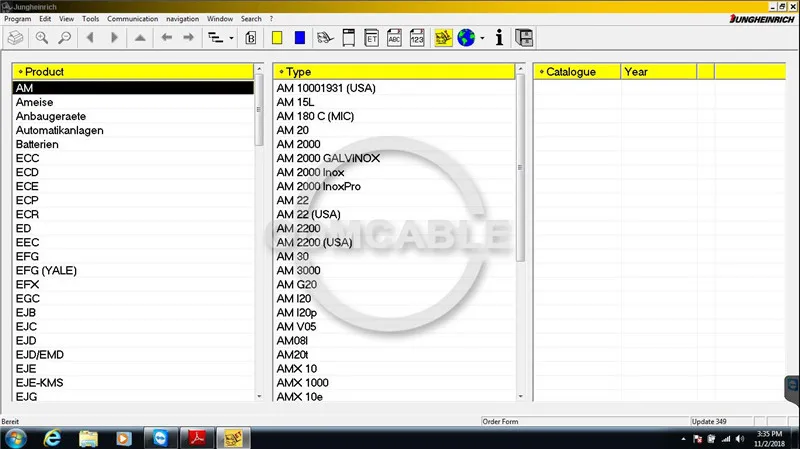Select EJE-KMS product row
The width and height of the screenshot is (800, 449).
133,383
